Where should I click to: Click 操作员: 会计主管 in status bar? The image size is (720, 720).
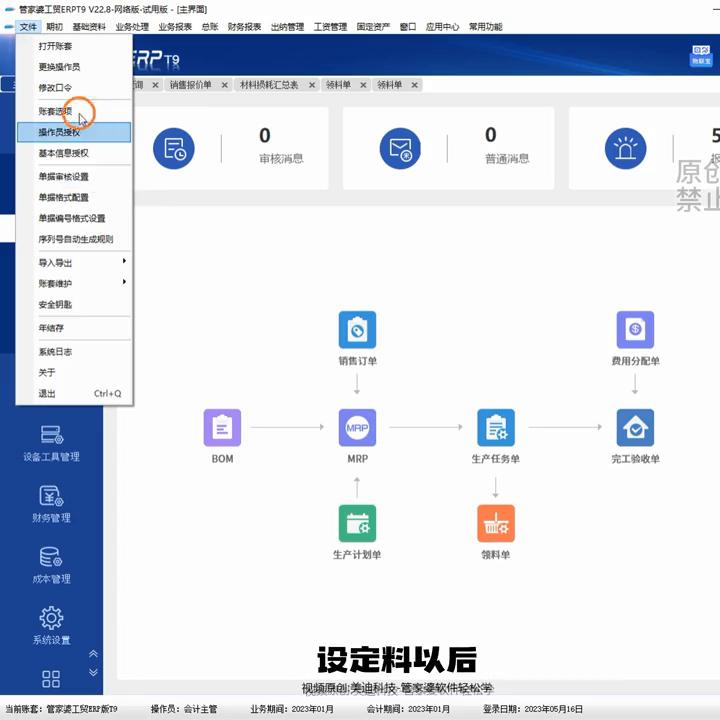pos(184,709)
